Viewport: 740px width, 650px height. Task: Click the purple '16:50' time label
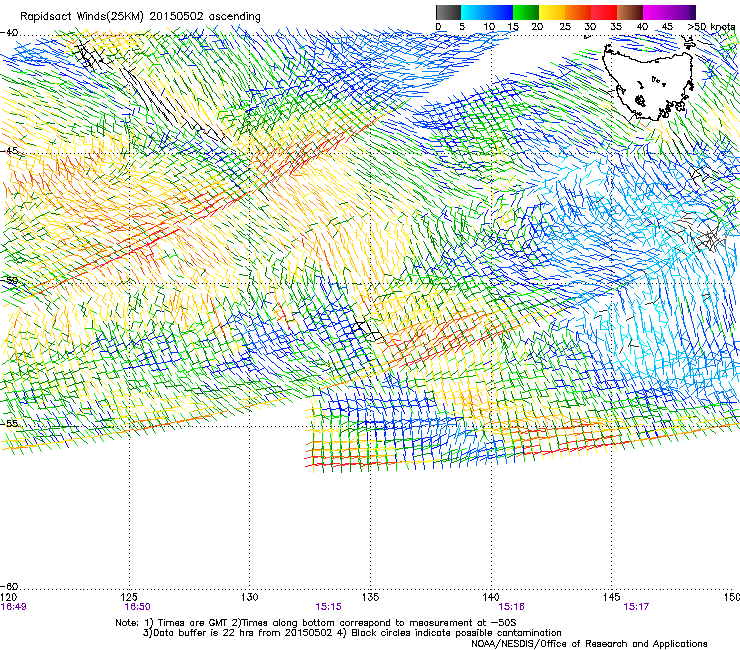[137, 607]
